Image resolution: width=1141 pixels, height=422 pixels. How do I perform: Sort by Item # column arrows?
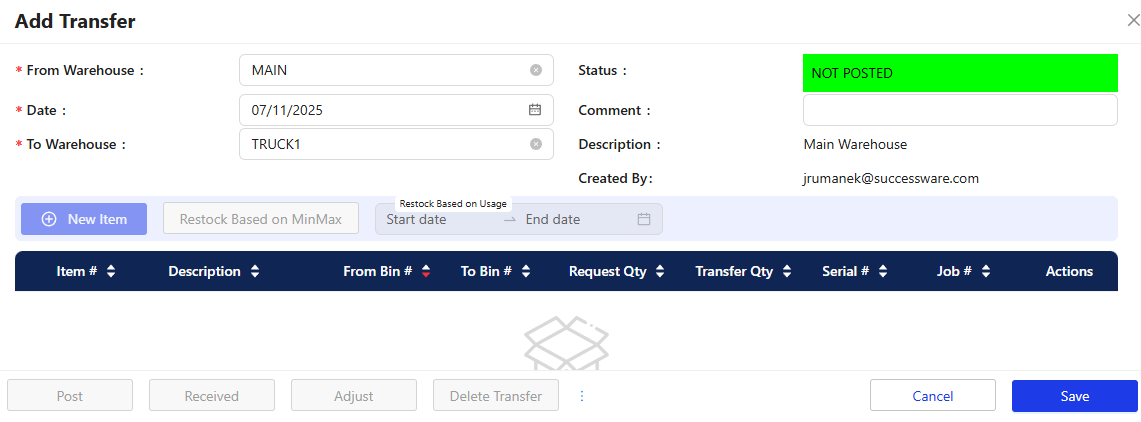point(111,271)
